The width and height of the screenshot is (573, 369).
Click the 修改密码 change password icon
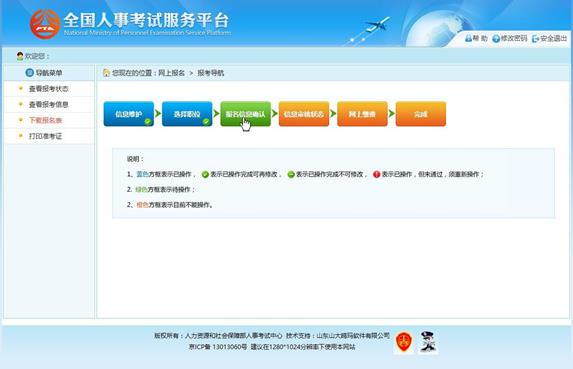[496, 38]
